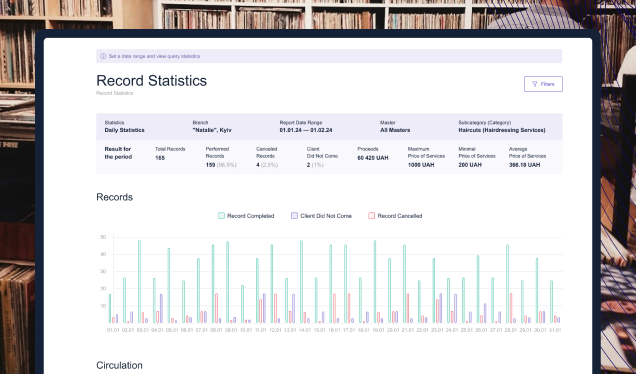The image size is (636, 374).
Task: Select the green completed bar above 03.01
Action: 140,282
